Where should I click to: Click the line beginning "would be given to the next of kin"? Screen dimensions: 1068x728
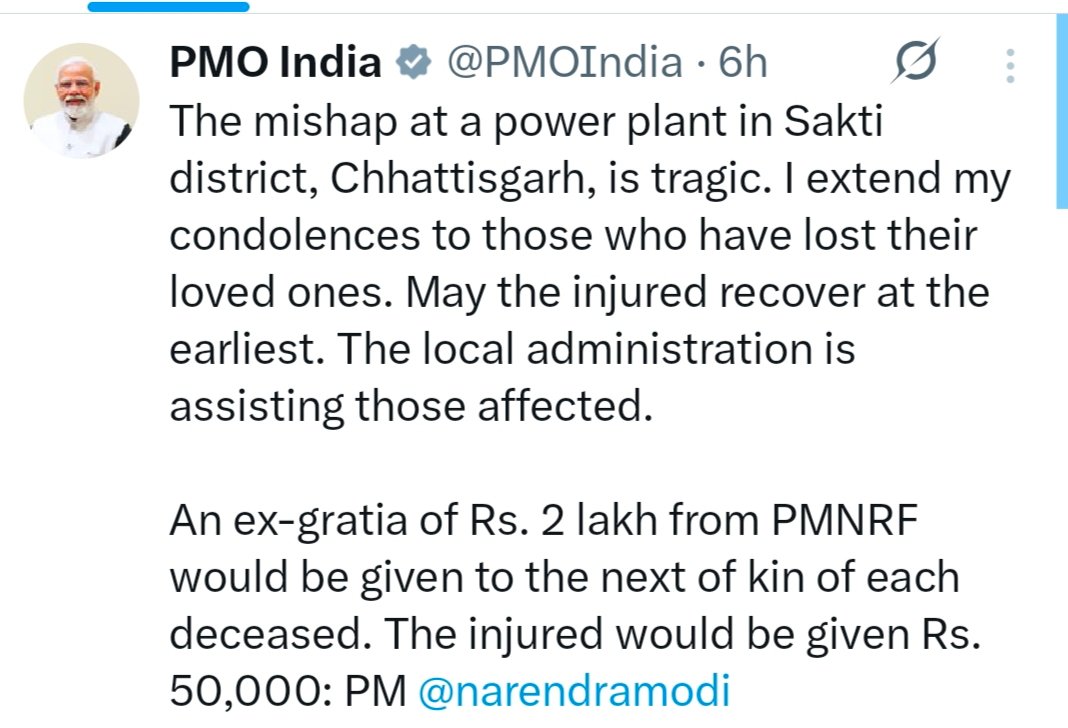click(x=564, y=578)
